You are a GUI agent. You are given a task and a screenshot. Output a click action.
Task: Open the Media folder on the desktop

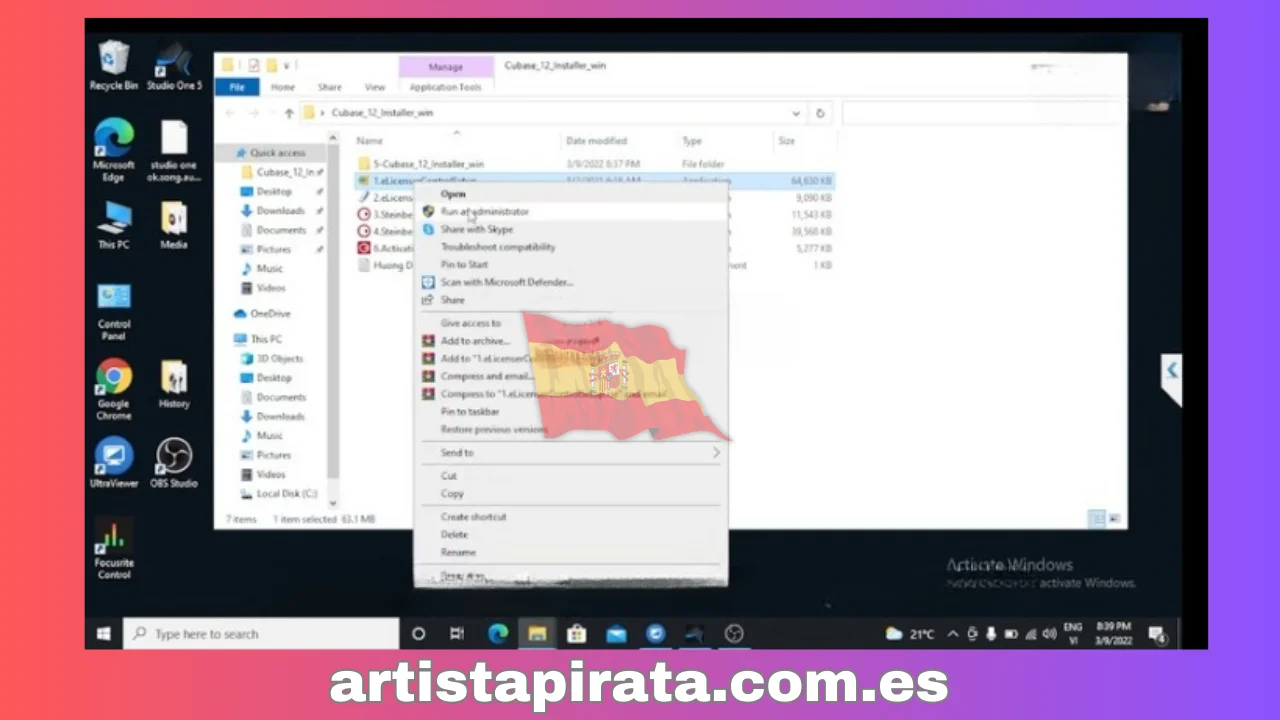tap(174, 226)
